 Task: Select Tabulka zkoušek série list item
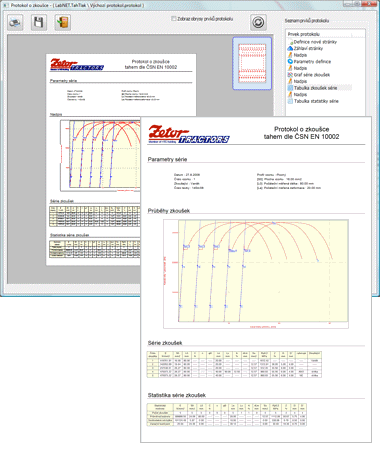point(315,88)
